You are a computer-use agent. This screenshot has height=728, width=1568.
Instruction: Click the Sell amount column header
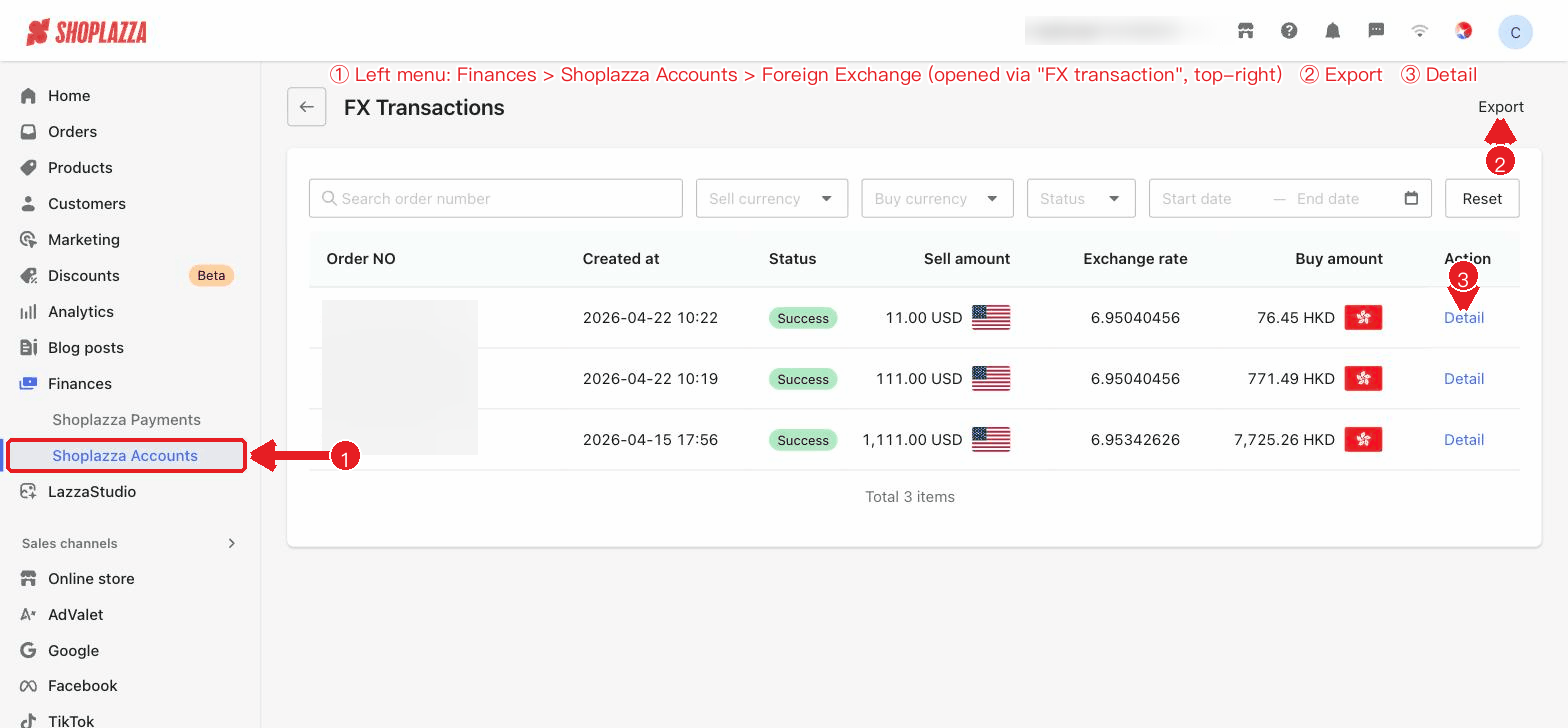pos(967,259)
